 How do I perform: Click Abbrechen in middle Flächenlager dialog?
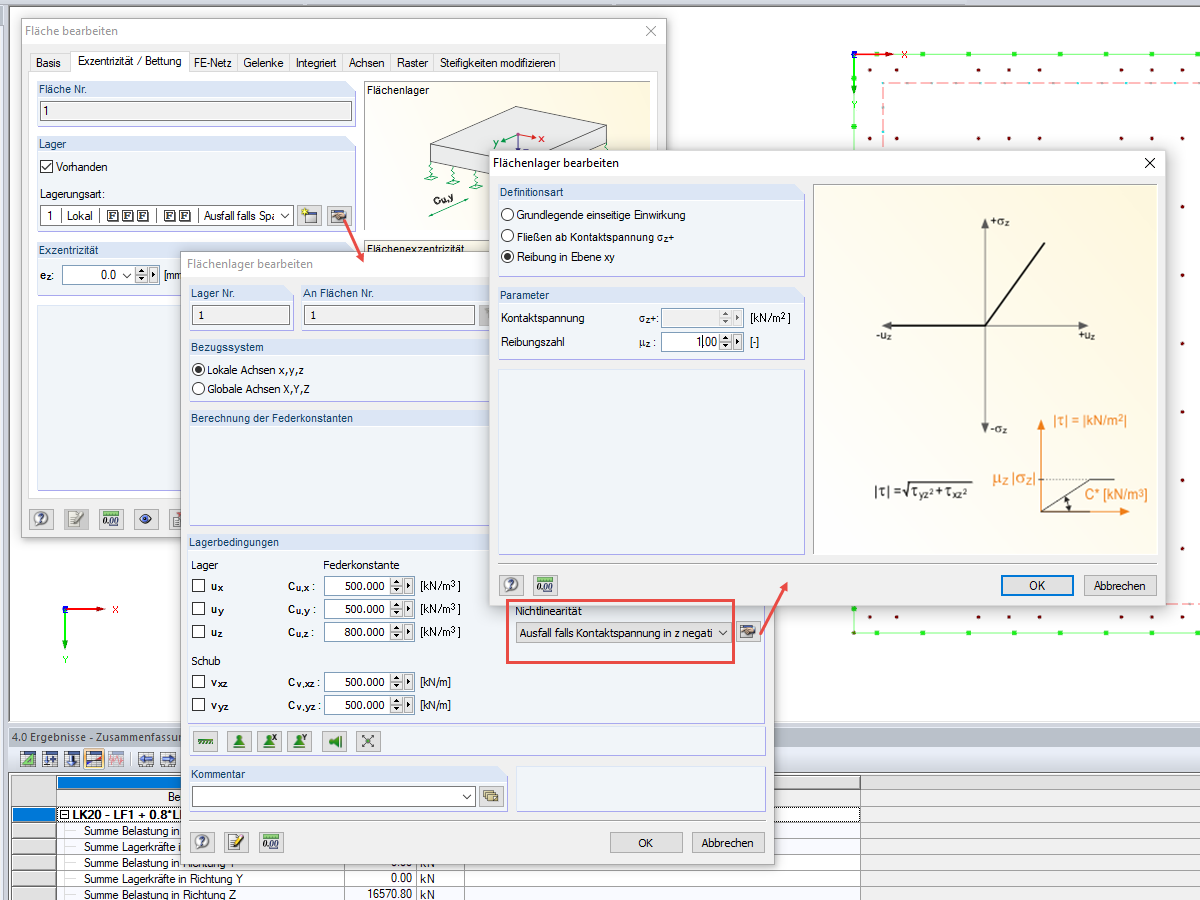pyautogui.click(x=728, y=842)
